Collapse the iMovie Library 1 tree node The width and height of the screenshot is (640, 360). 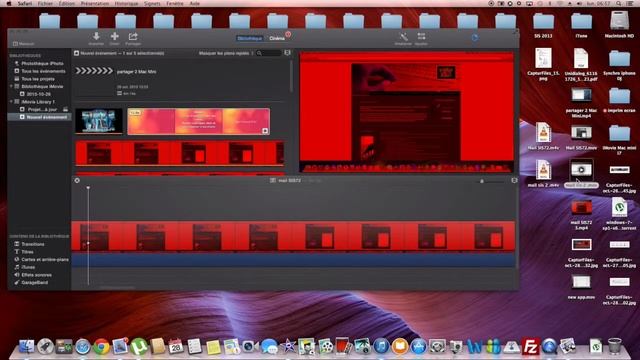[x=11, y=102]
